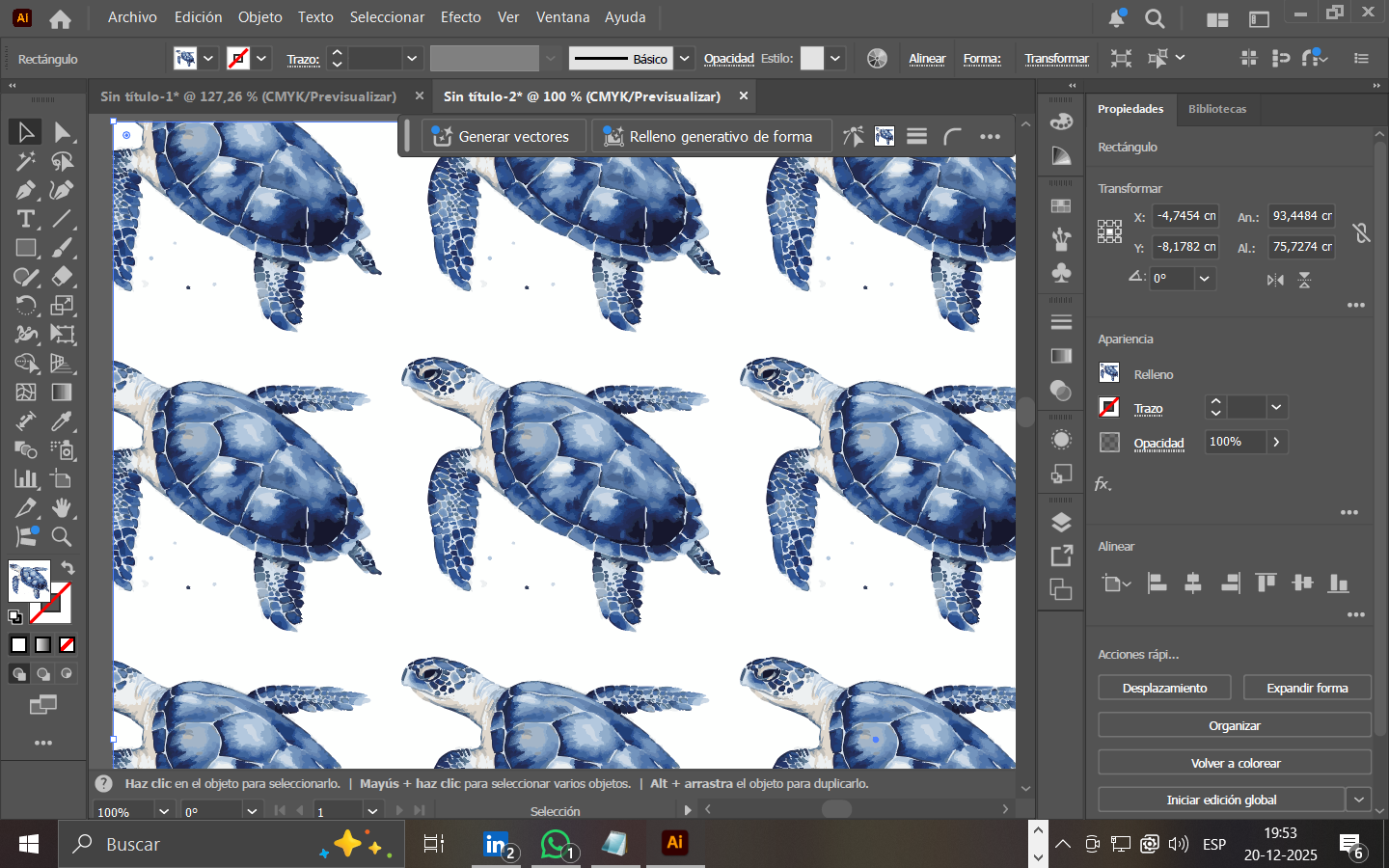Select the Free Transform tool

(x=63, y=335)
